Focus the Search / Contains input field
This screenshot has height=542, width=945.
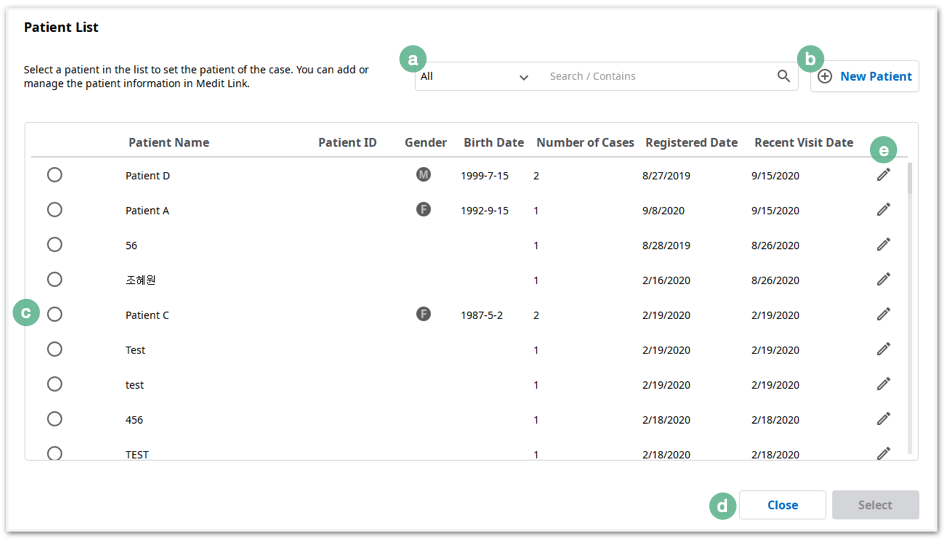pyautogui.click(x=659, y=77)
